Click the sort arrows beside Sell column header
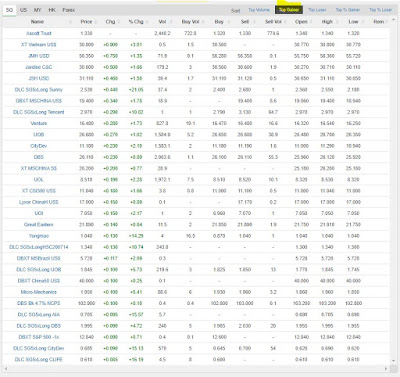 point(255,22)
